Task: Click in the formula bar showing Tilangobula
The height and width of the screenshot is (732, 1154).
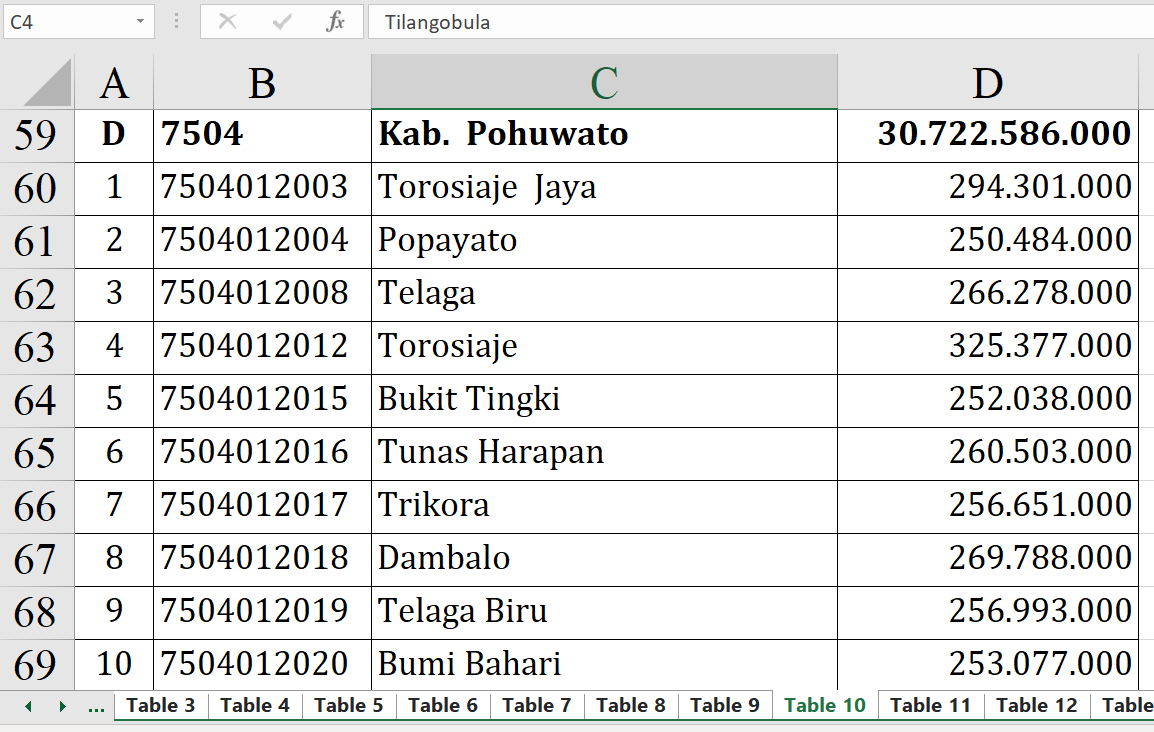Action: tap(760, 21)
